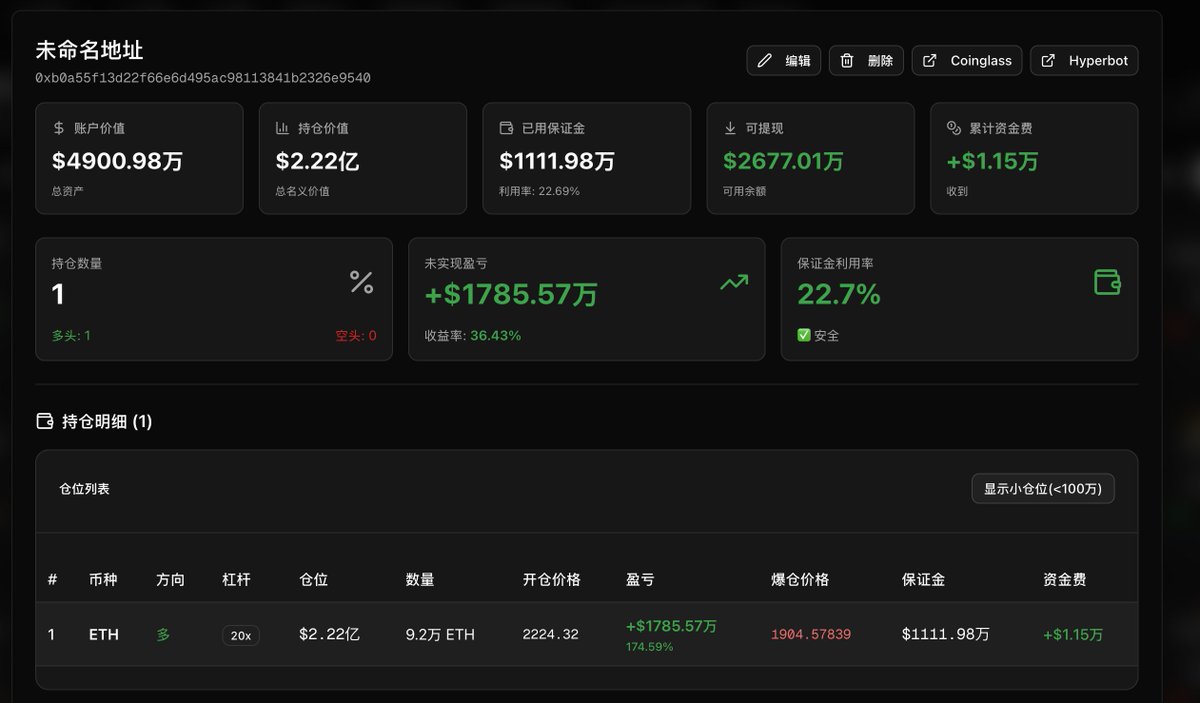Click external-link icon beside Coinglass
Screen dimensions: 1200x703
pos(930,61)
